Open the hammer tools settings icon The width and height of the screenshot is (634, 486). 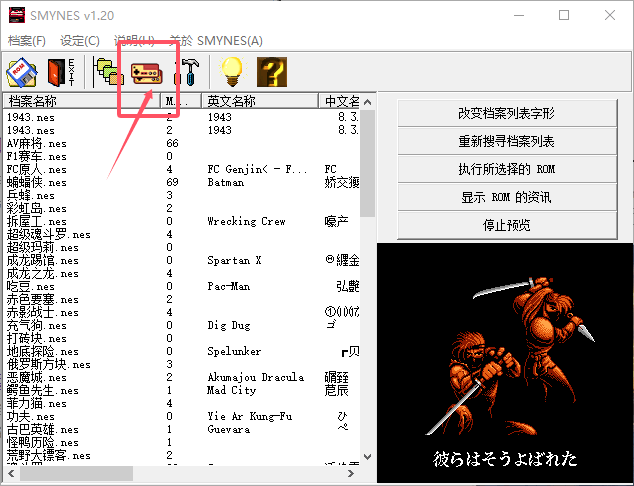click(x=186, y=71)
